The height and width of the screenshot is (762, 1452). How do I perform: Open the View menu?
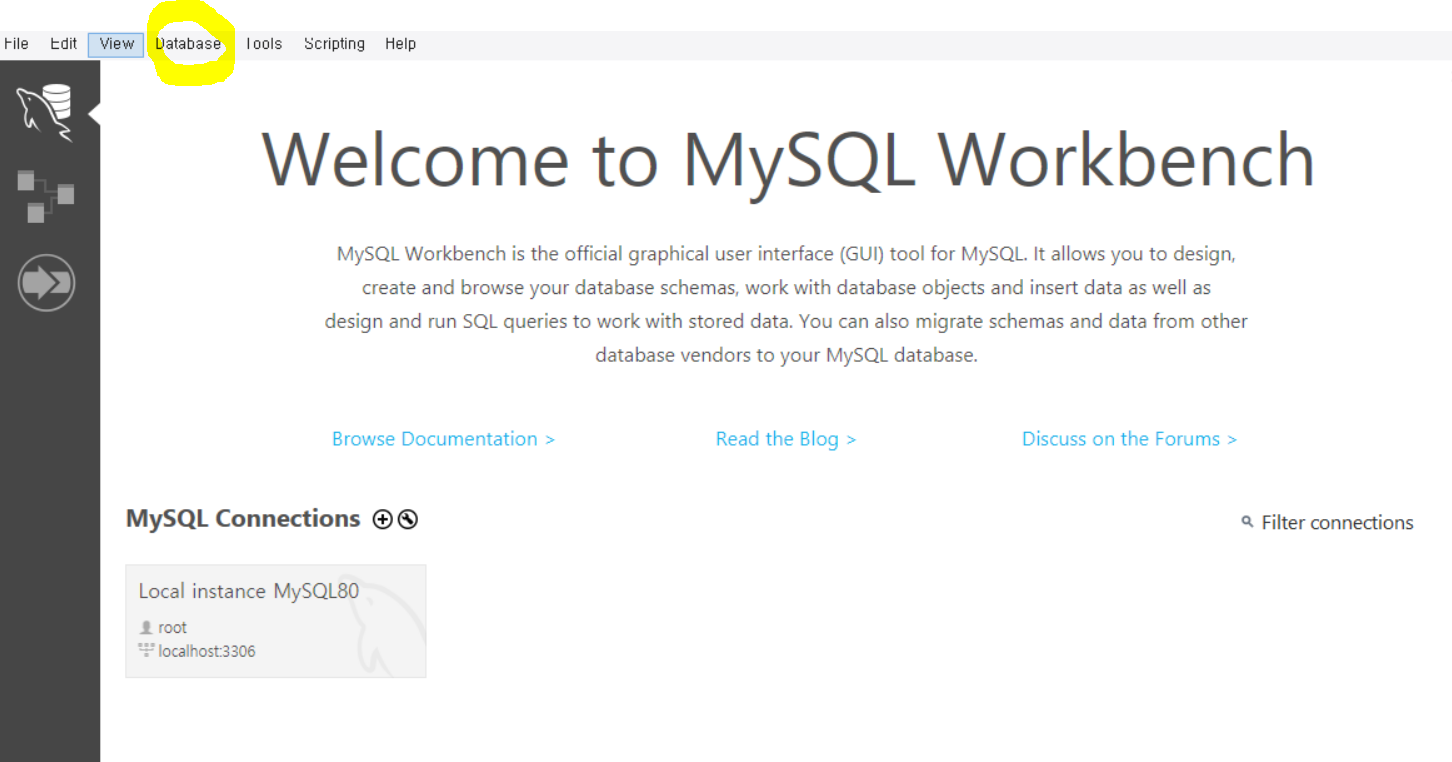point(116,44)
